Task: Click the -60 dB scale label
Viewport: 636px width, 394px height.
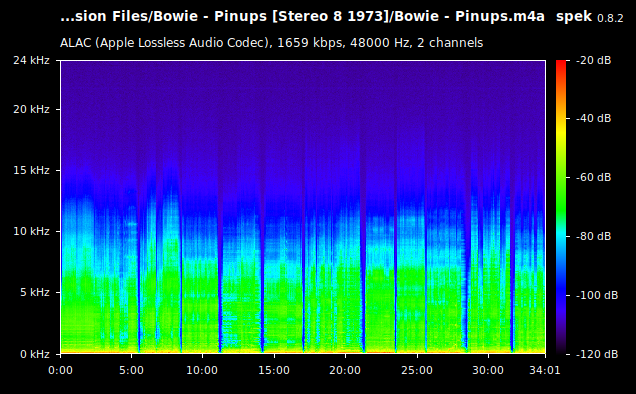Action: [593, 177]
